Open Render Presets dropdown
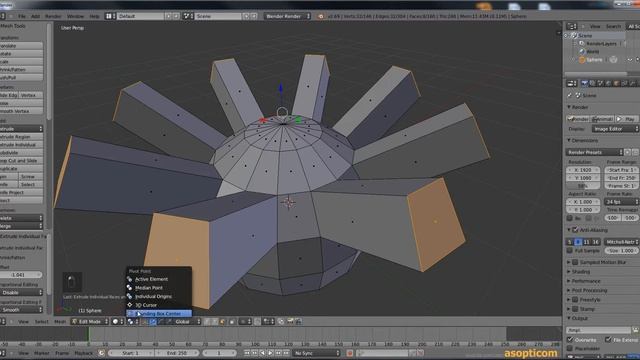640x360 pixels. (x=595, y=152)
